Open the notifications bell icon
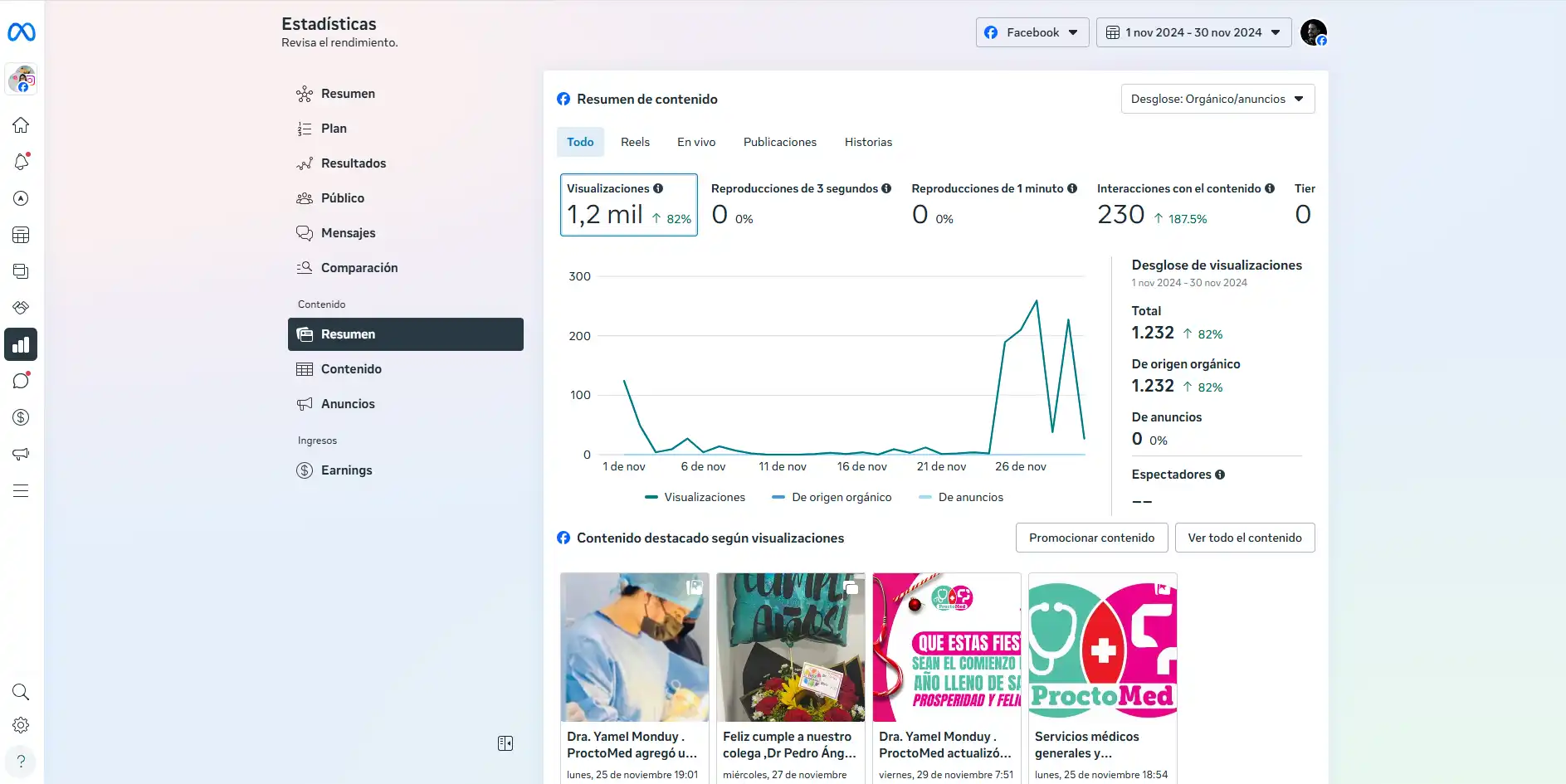Viewport: 1566px width, 784px height. point(21,162)
